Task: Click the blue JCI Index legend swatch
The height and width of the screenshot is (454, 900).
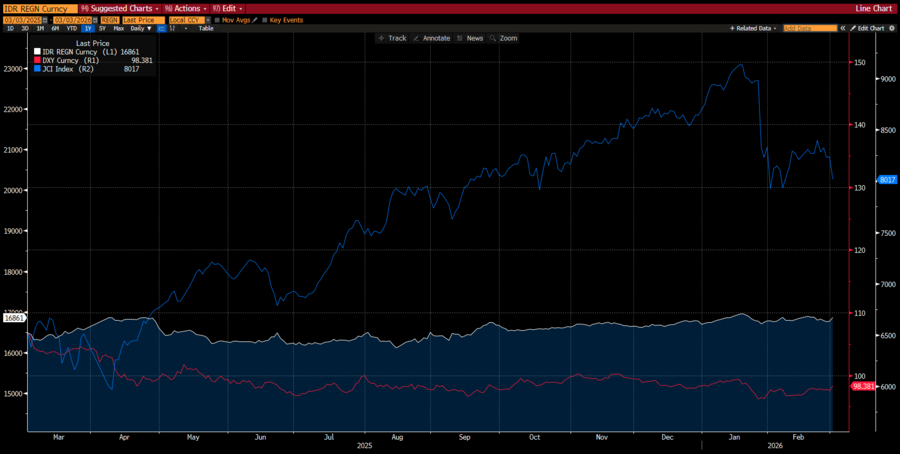Action: 37,68
